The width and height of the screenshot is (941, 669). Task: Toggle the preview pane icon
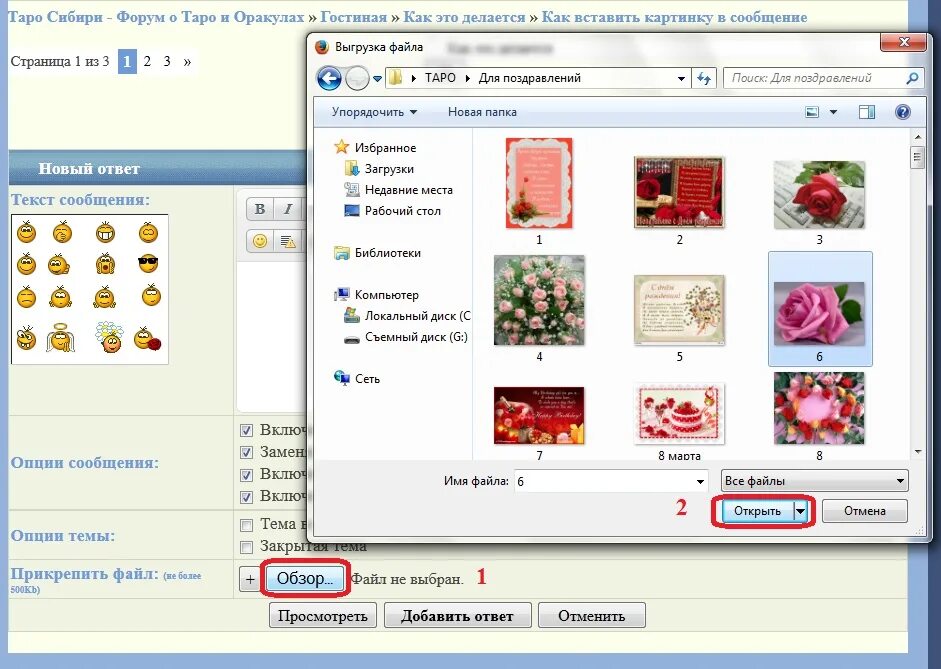pyautogui.click(x=867, y=112)
